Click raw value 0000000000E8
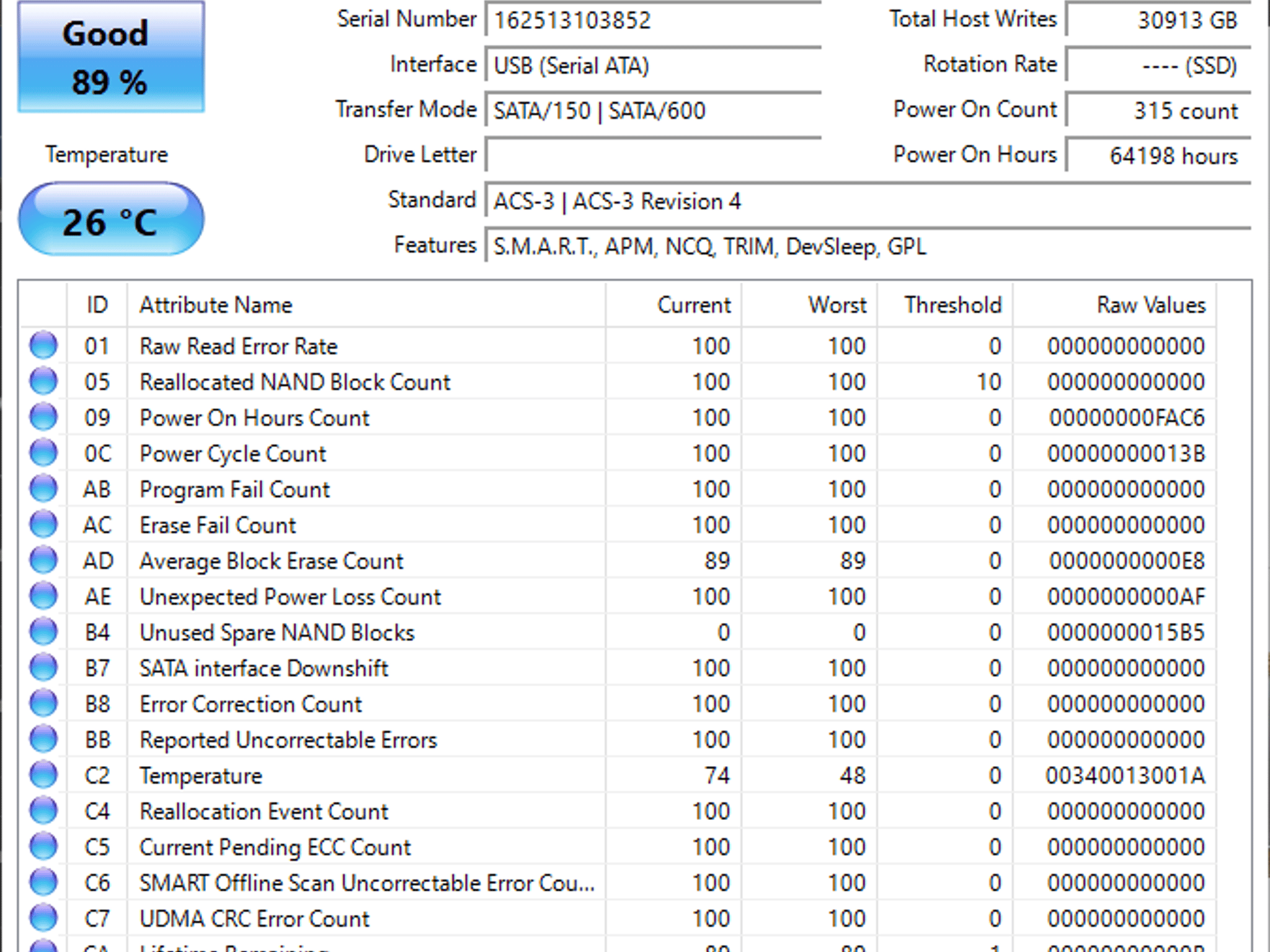This screenshot has height=952, width=1270. [1127, 561]
